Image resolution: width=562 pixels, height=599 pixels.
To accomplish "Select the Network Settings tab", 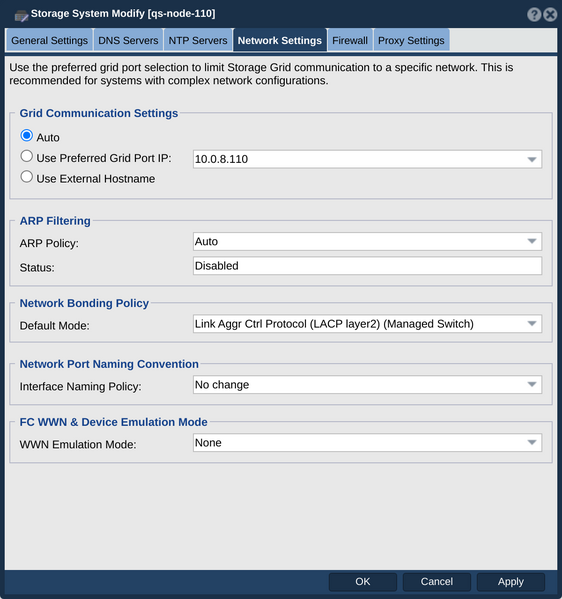I will (280, 40).
